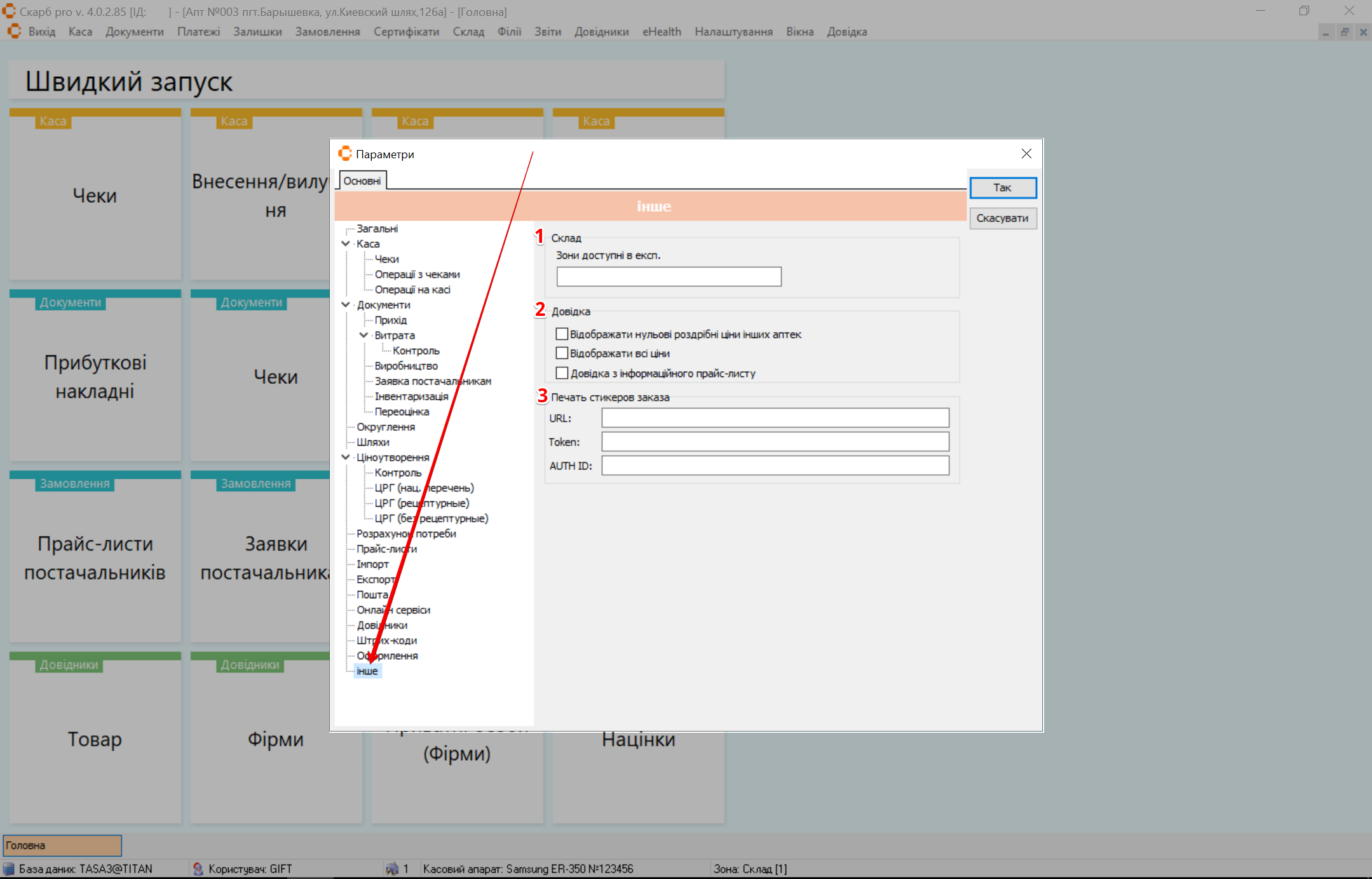Viewport: 1372px width, 879px height.
Task: Collapse the Каса tree node
Action: pyautogui.click(x=346, y=243)
